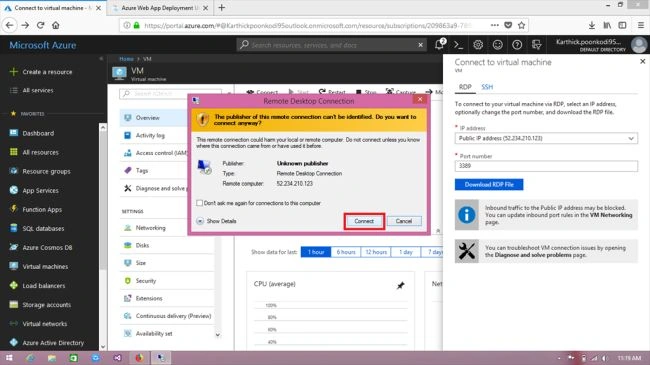Open Visual Studio in taskbar
Image resolution: width=650 pixels, height=365 pixels.
117,358
